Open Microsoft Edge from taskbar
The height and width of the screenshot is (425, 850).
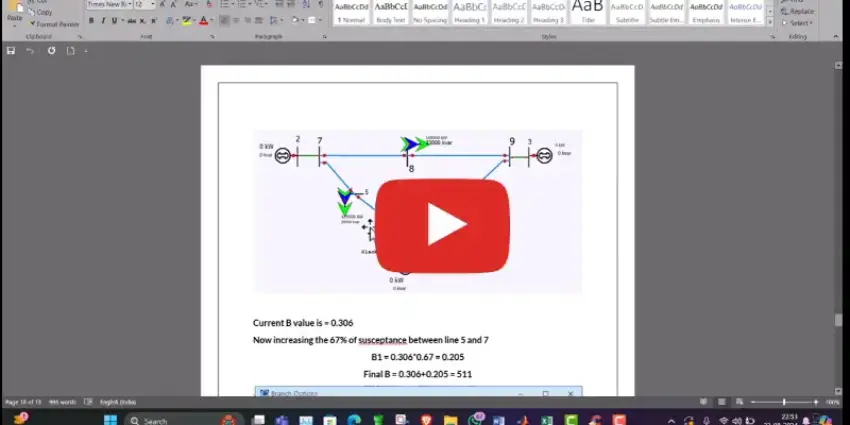354,420
